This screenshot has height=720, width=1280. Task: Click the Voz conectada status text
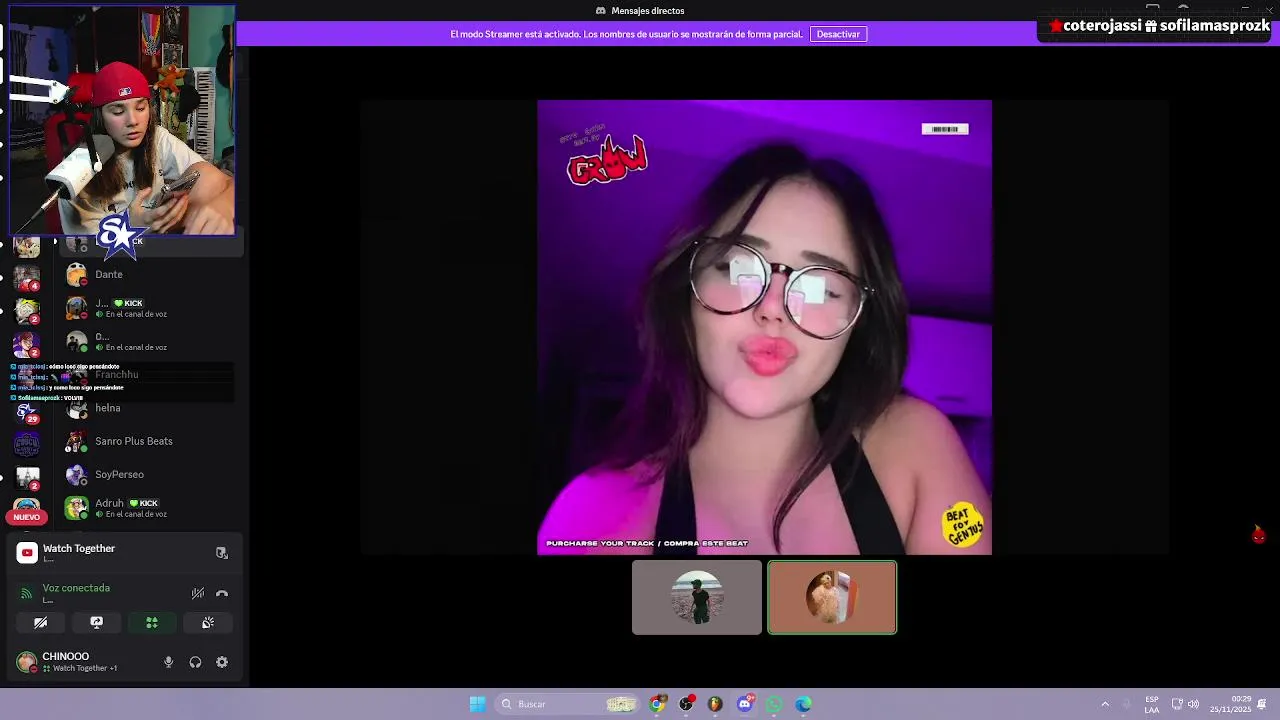coord(76,588)
